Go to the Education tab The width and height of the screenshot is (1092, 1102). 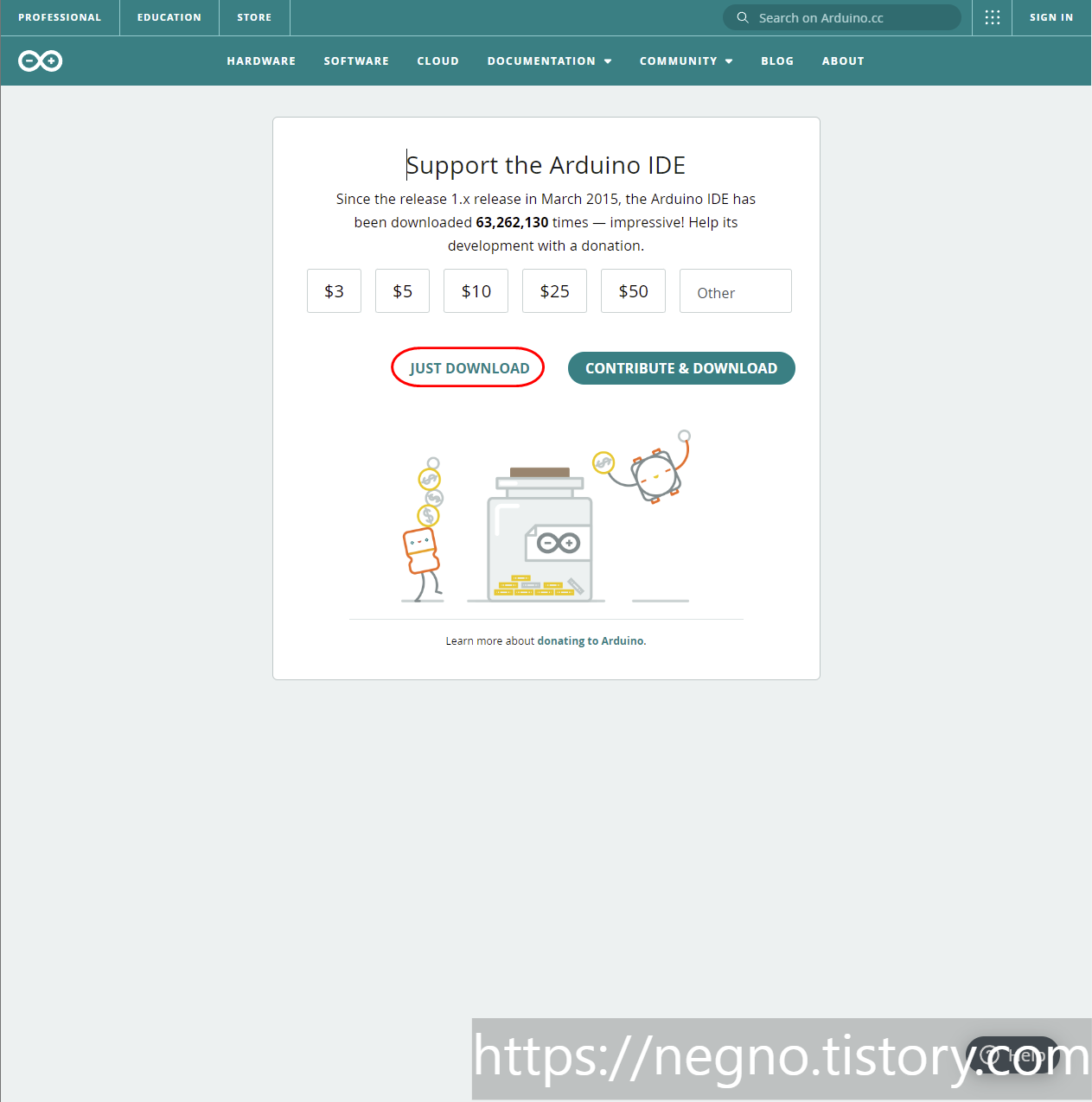click(169, 17)
